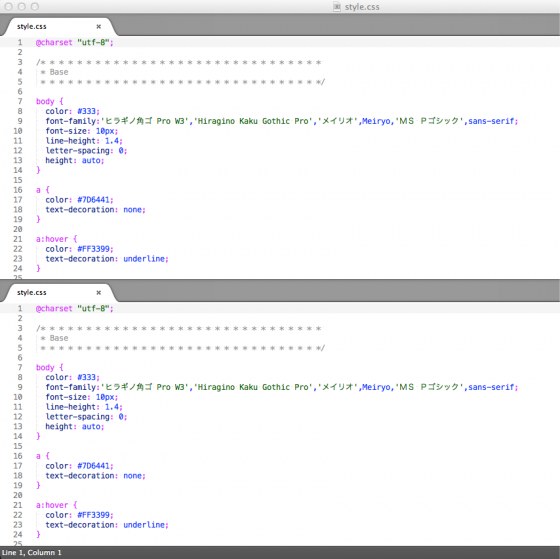Click 'font-family' property in lower pane
This screenshot has width=560, height=559.
pos(71,387)
